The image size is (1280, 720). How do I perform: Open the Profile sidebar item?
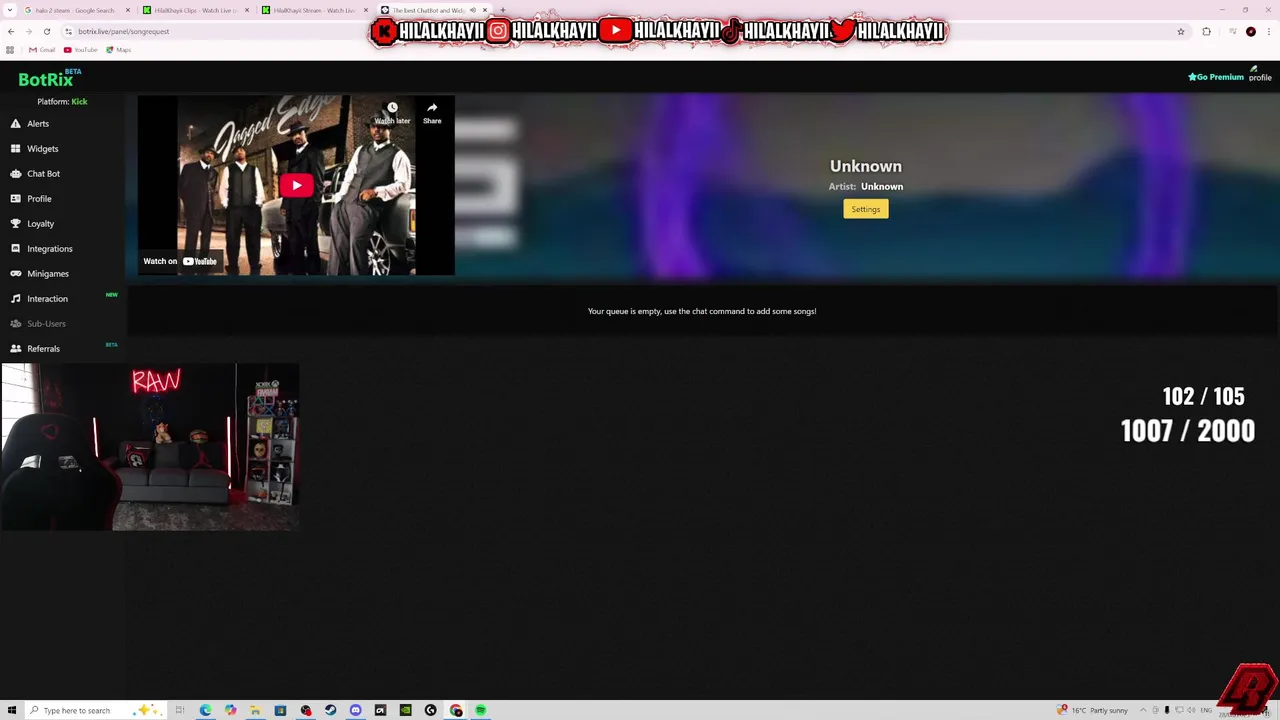39,199
